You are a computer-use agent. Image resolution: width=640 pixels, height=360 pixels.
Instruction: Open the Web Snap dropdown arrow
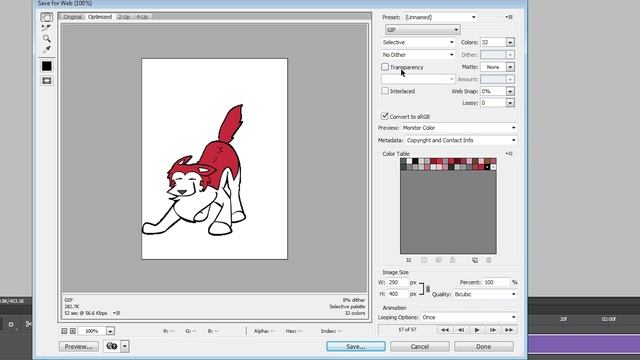(510, 91)
